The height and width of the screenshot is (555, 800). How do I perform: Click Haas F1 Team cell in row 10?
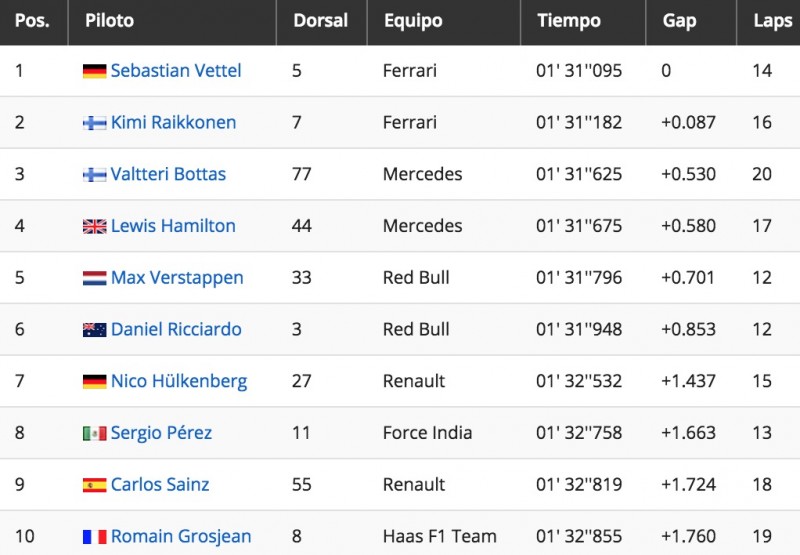point(440,536)
